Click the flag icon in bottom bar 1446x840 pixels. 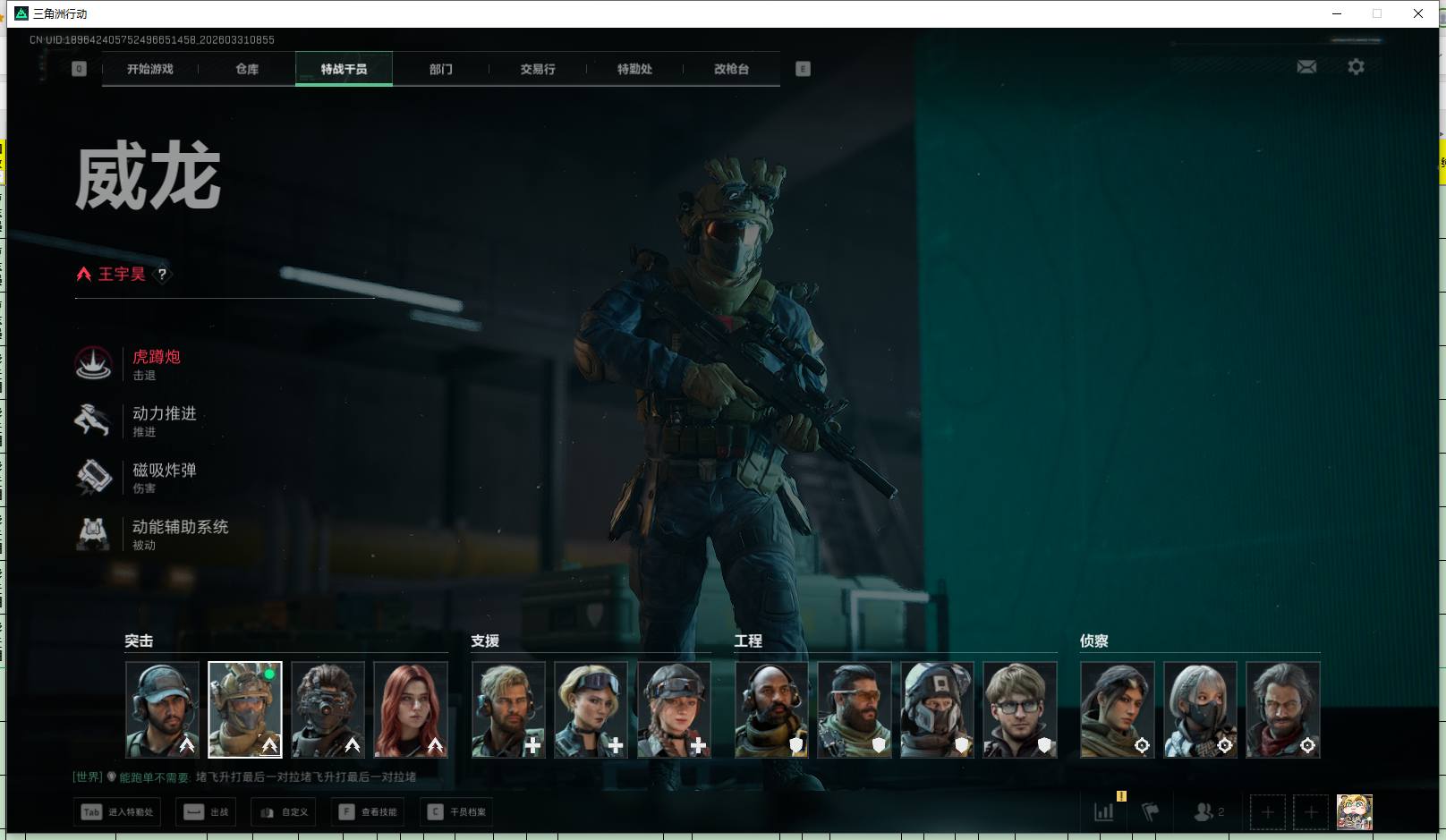click(1151, 812)
